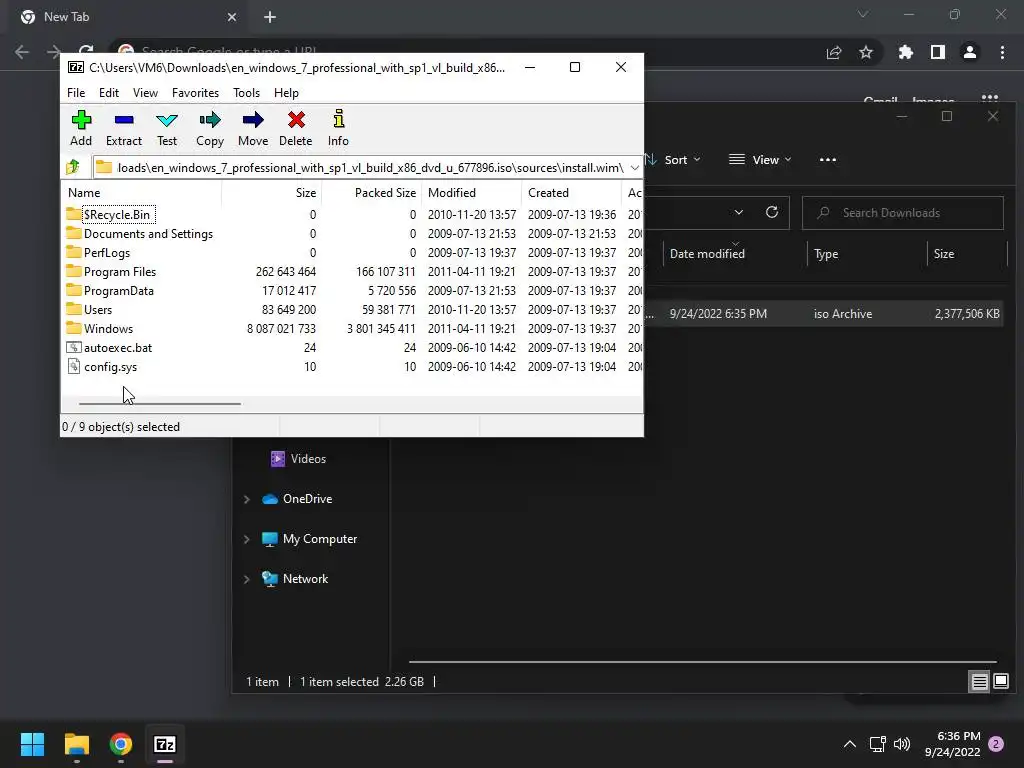
Task: Refresh the Downloads folder in Explorer
Action: [772, 212]
